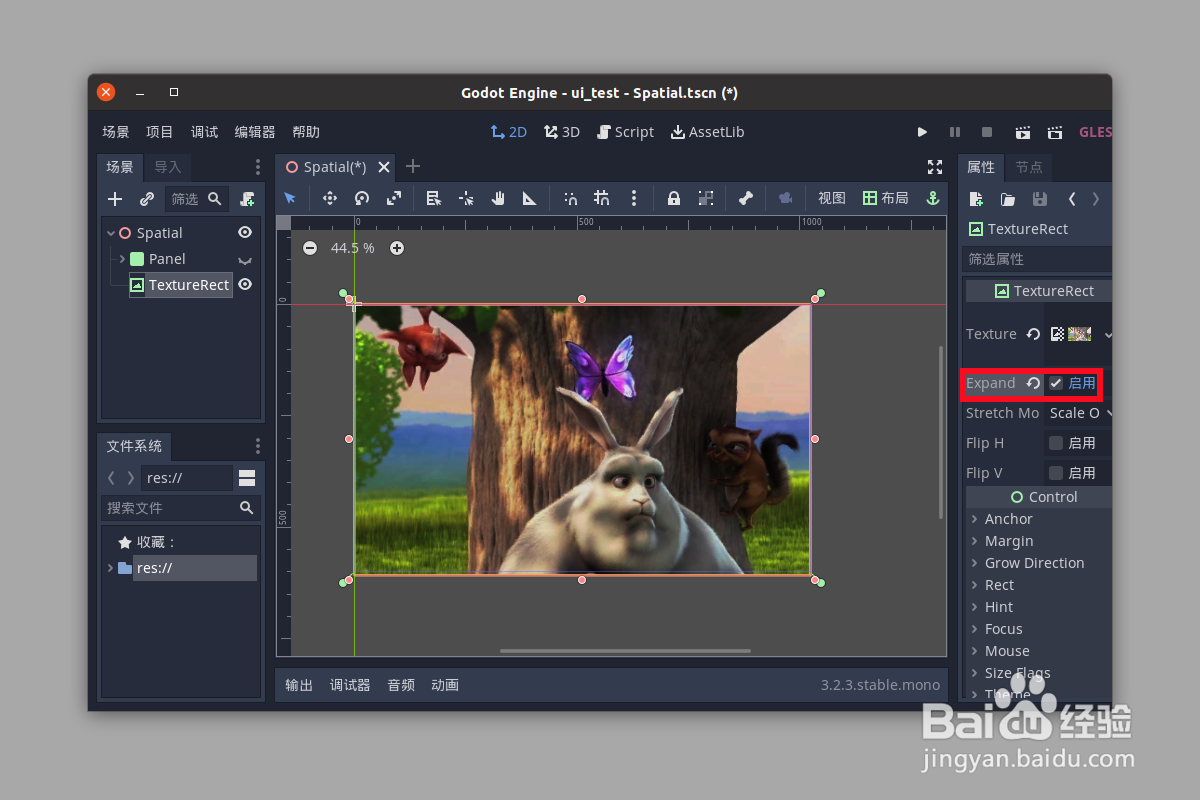Enable the Flip H checkbox

tap(1055, 443)
